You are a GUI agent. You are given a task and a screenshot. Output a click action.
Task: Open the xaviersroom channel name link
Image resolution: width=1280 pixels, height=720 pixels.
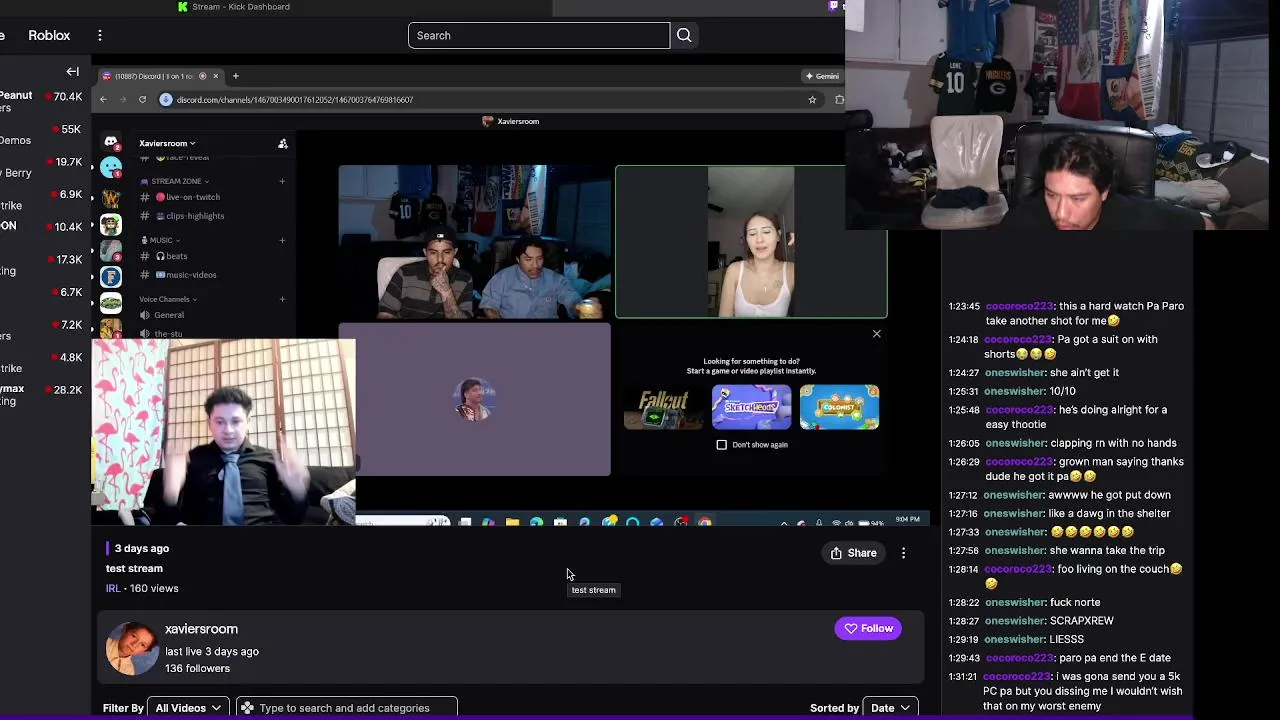pyautogui.click(x=201, y=629)
